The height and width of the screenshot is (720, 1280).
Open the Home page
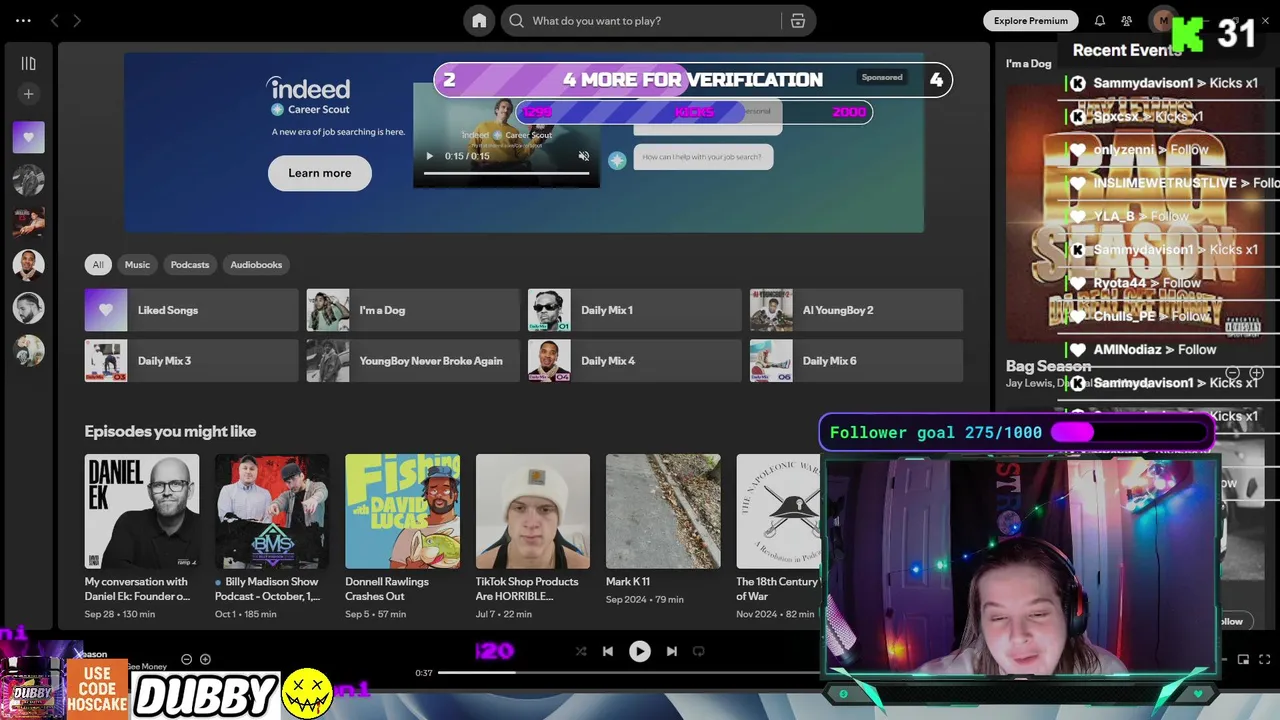(479, 20)
